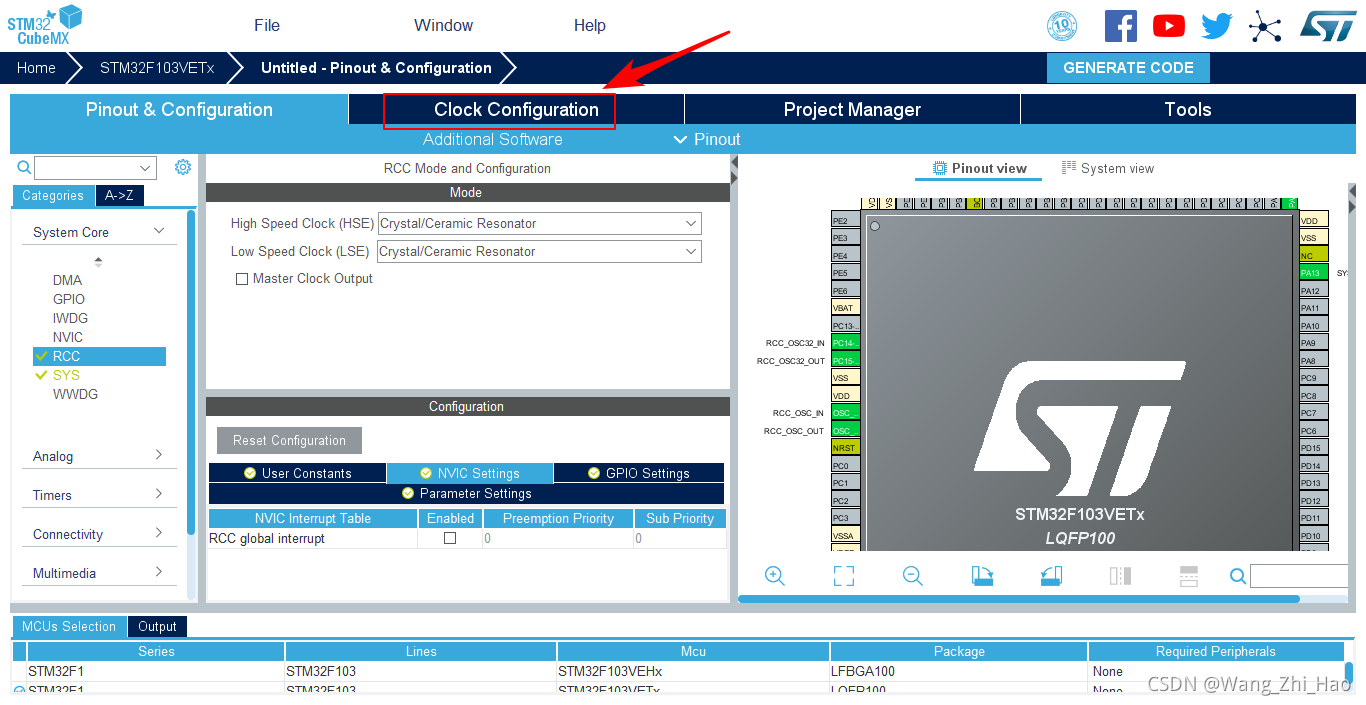Click the pin search input field

[1300, 576]
